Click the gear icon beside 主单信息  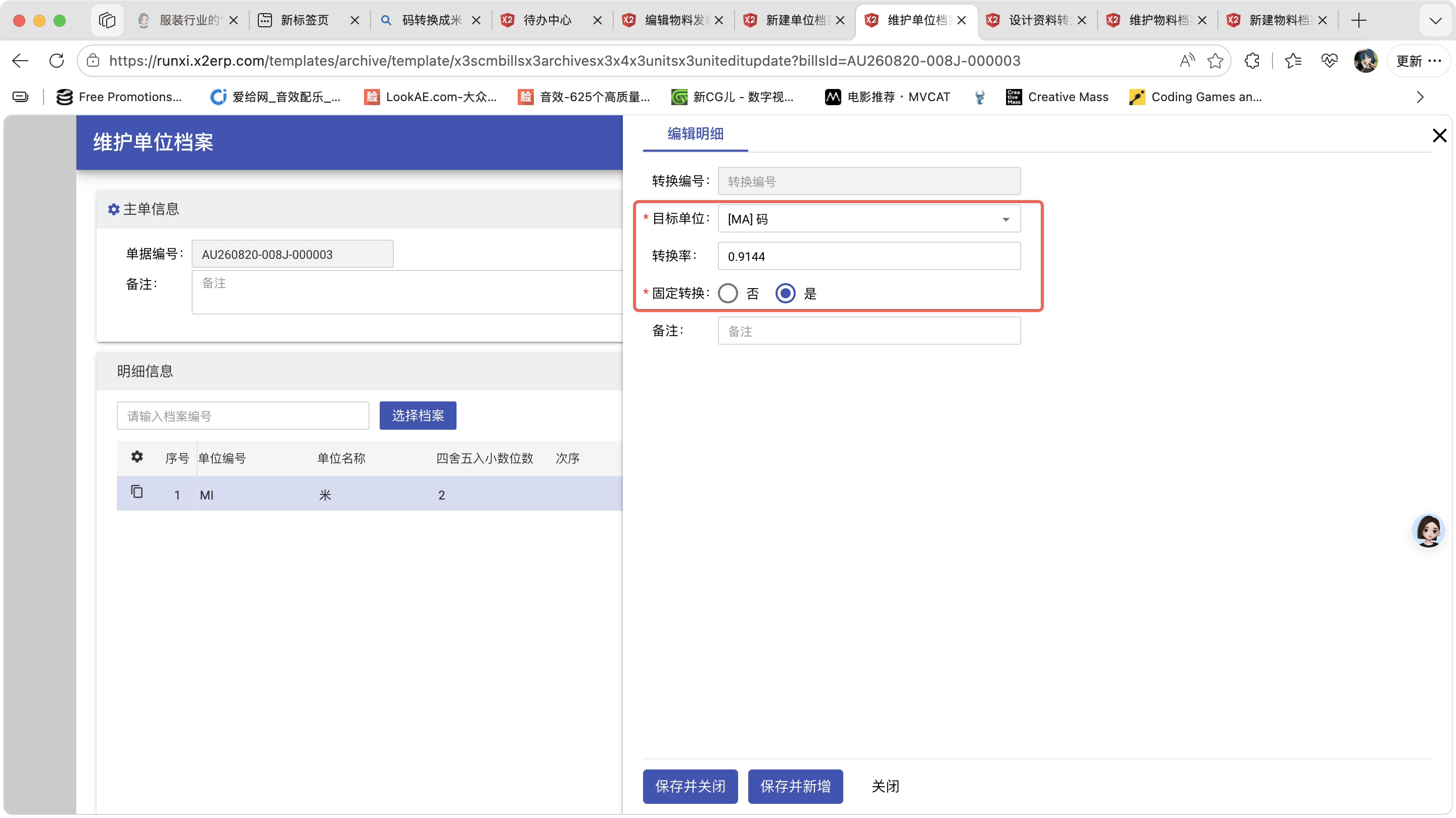coord(114,209)
